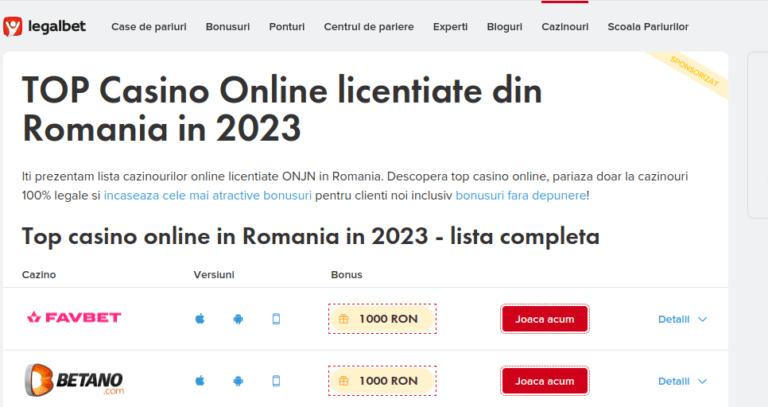Open incaseaza cele mai atractive bonusuri link
The height and width of the screenshot is (407, 768).
pyautogui.click(x=207, y=195)
